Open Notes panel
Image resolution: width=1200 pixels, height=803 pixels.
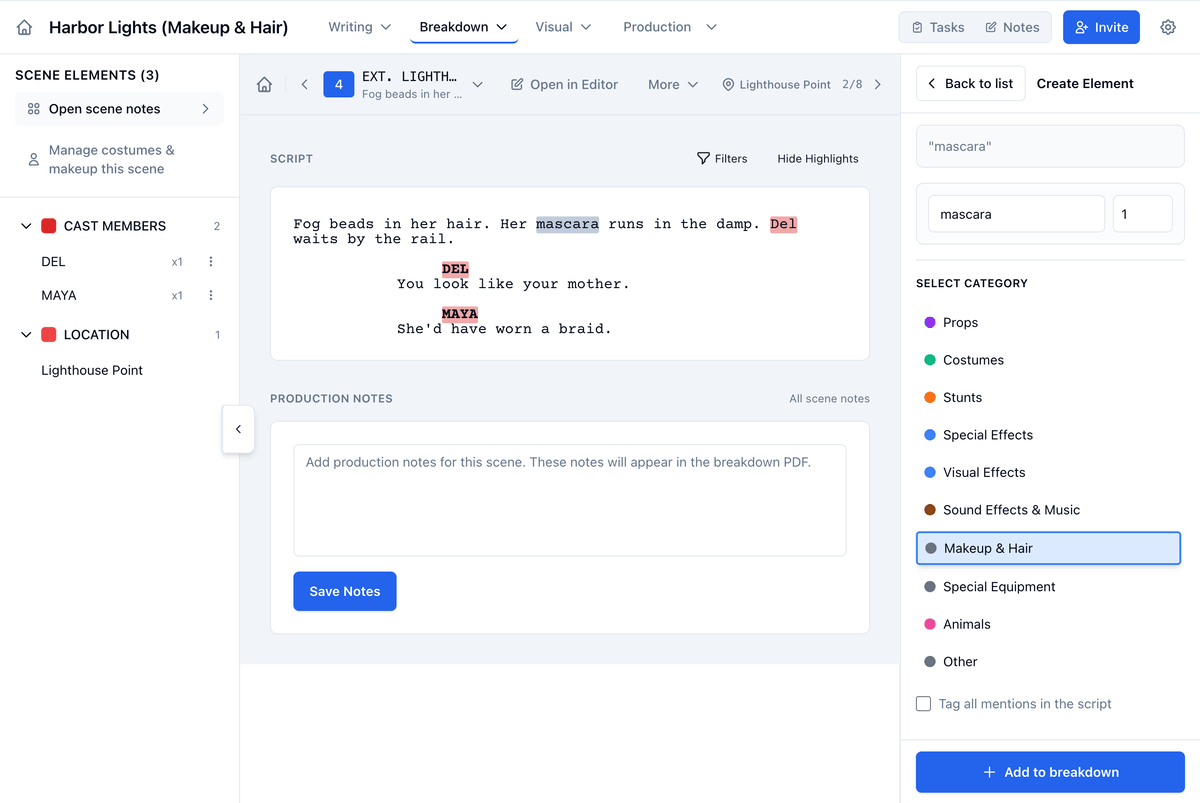(x=1012, y=27)
